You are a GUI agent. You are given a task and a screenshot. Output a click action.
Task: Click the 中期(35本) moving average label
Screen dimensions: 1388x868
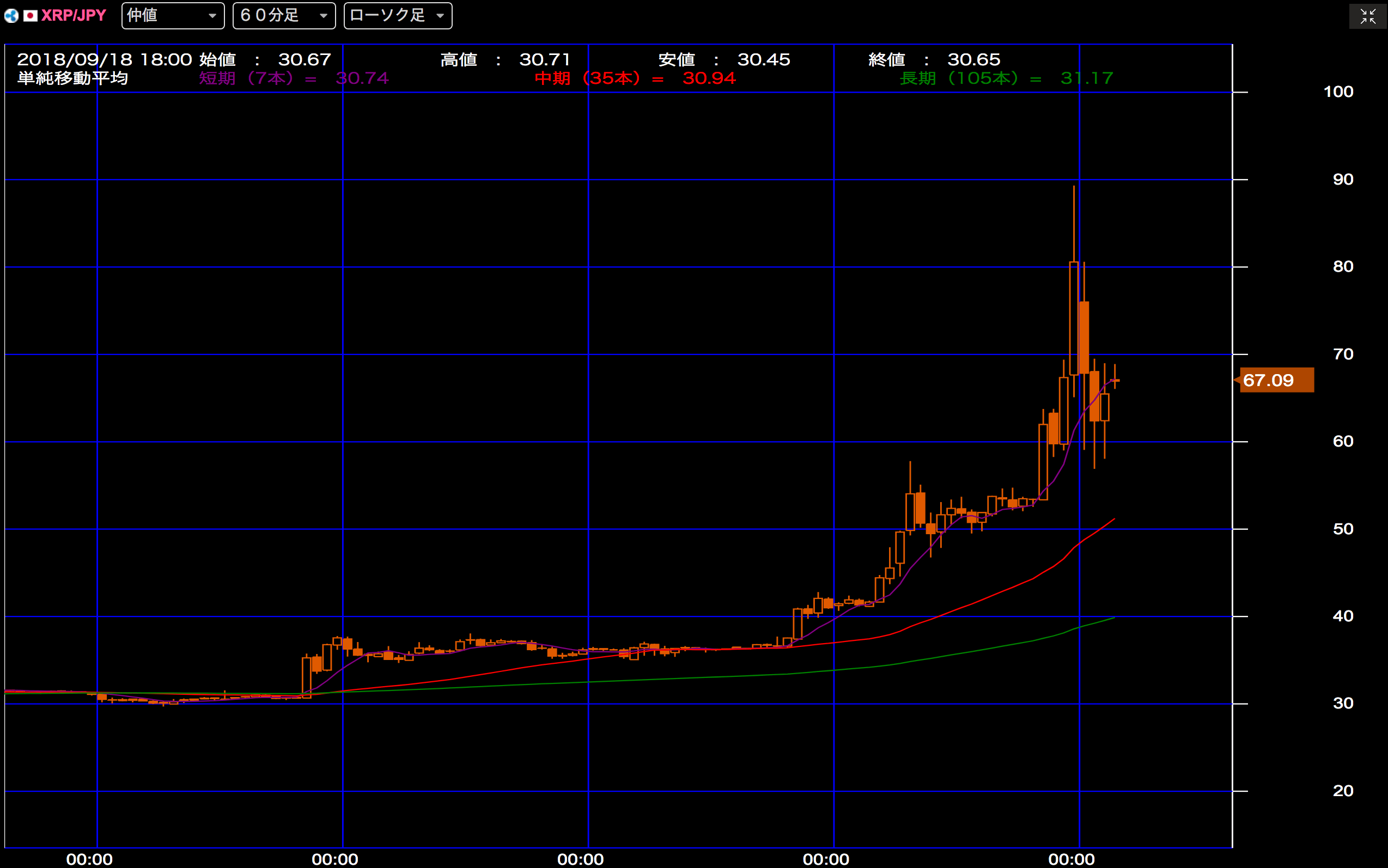635,78
